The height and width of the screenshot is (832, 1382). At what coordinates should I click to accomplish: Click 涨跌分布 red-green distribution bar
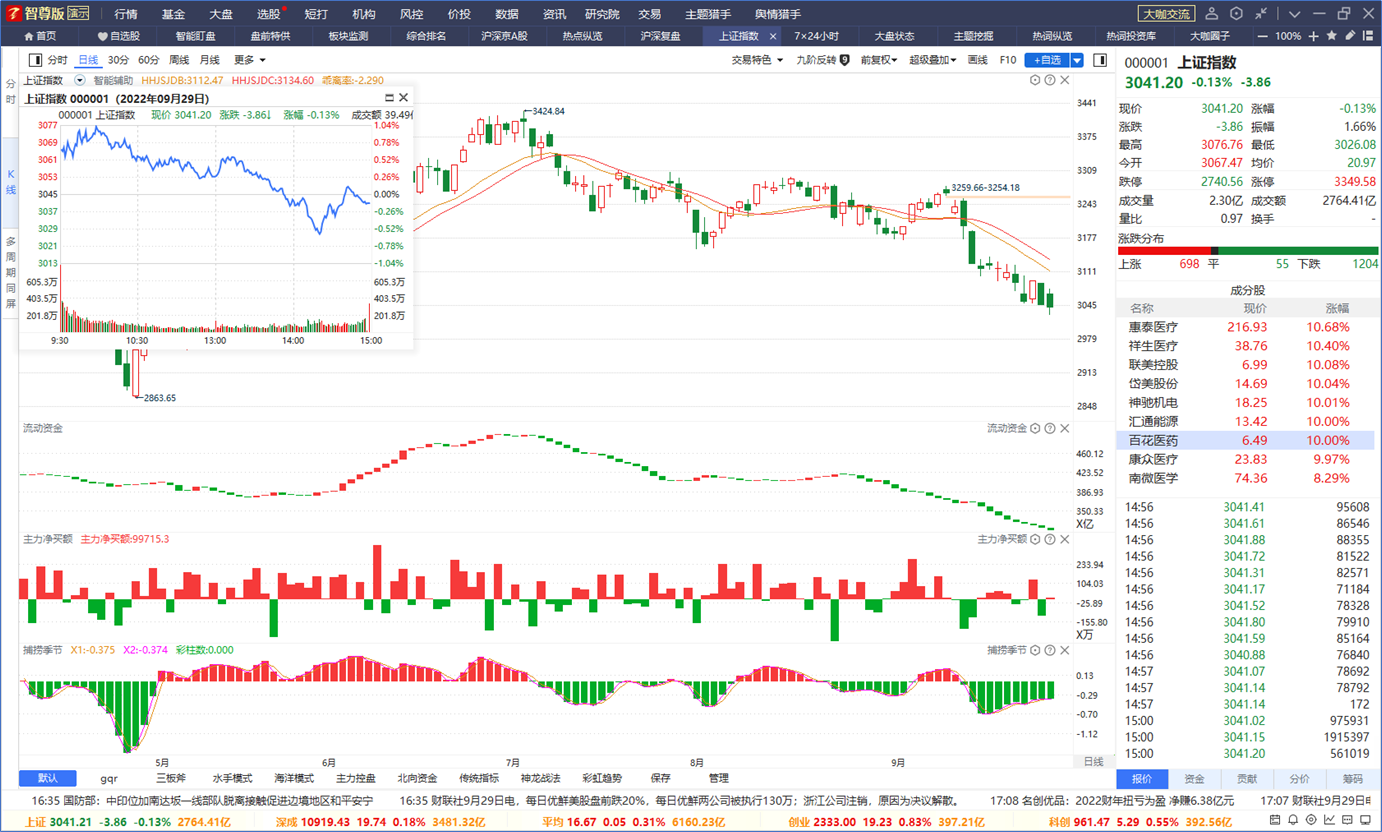tap(1248, 251)
